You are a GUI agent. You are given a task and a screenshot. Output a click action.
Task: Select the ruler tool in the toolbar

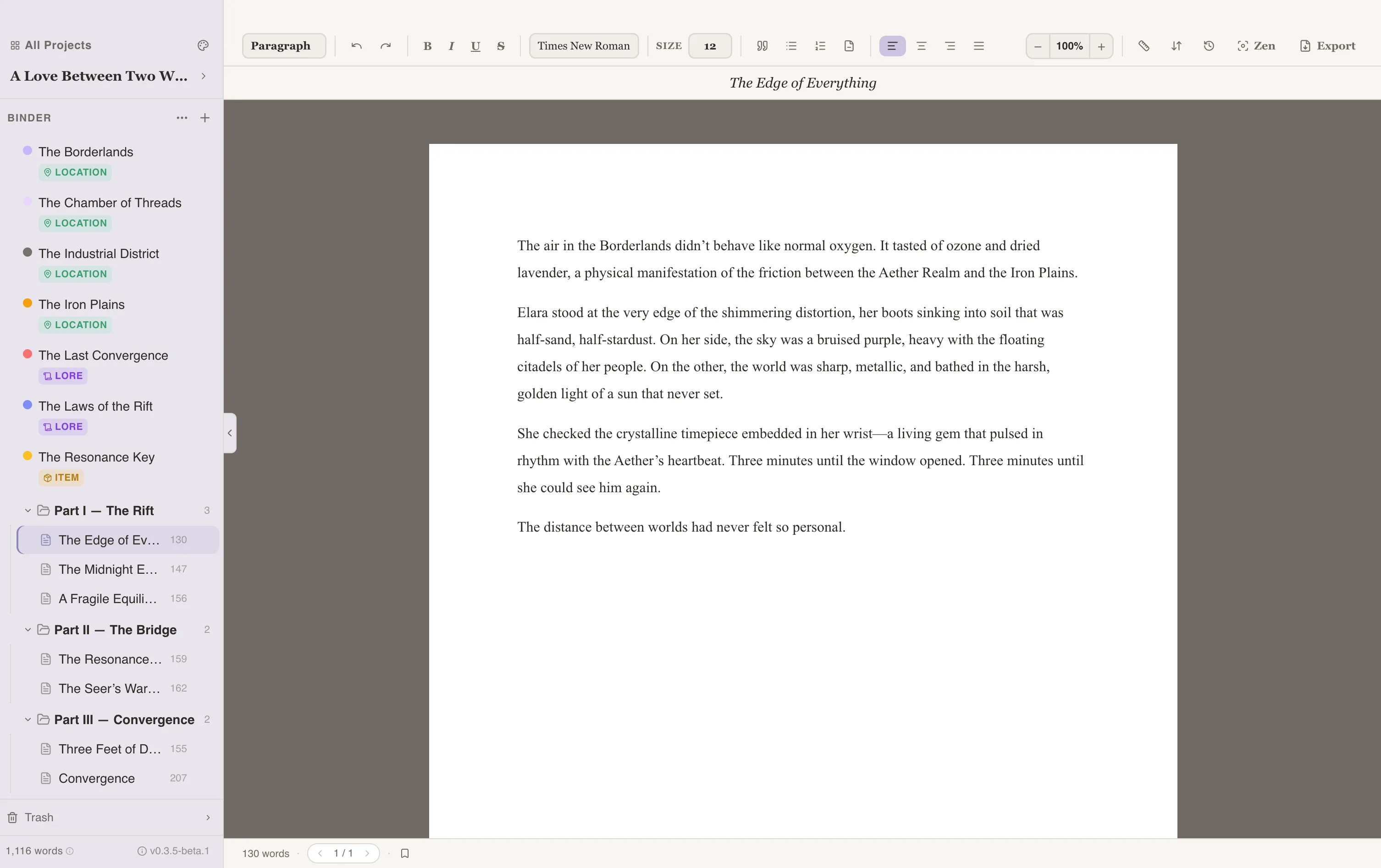point(1144,46)
